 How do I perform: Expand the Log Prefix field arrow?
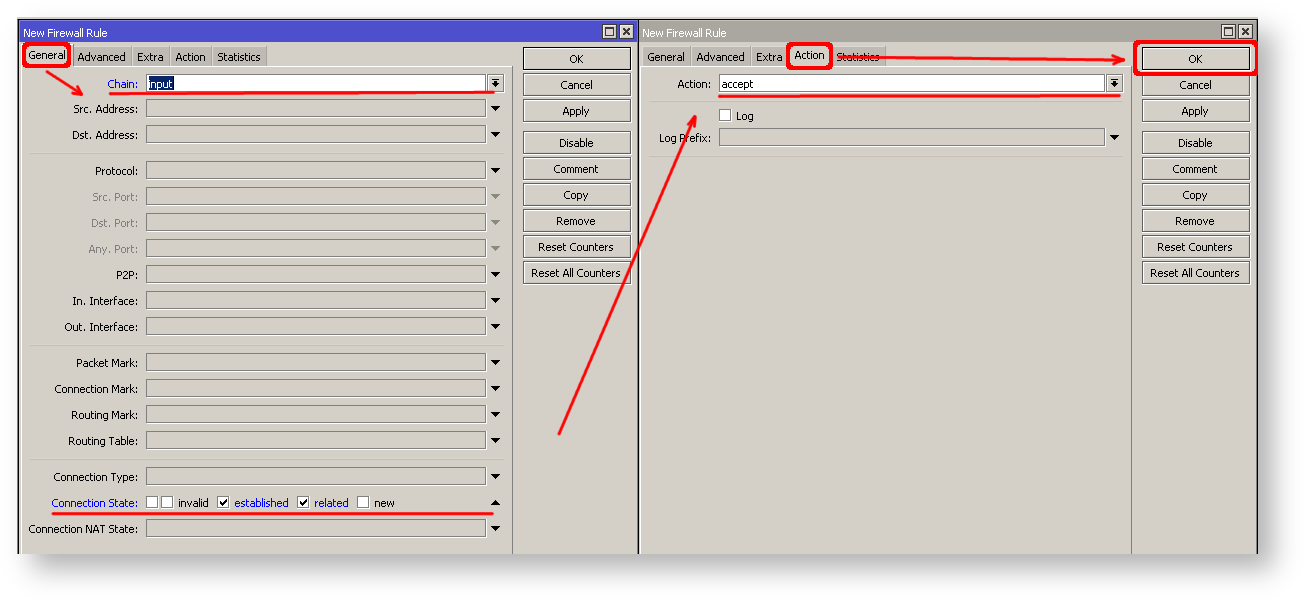(x=1114, y=137)
